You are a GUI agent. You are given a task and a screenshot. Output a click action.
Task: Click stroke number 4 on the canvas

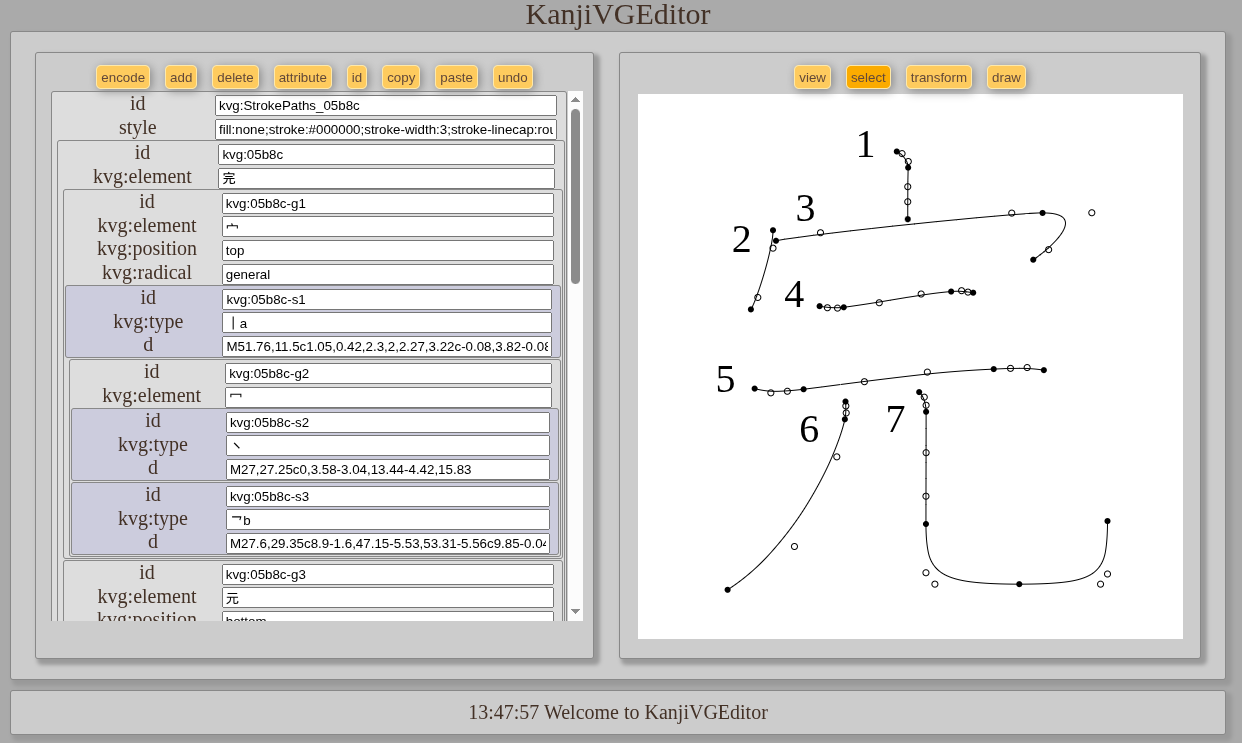click(794, 294)
